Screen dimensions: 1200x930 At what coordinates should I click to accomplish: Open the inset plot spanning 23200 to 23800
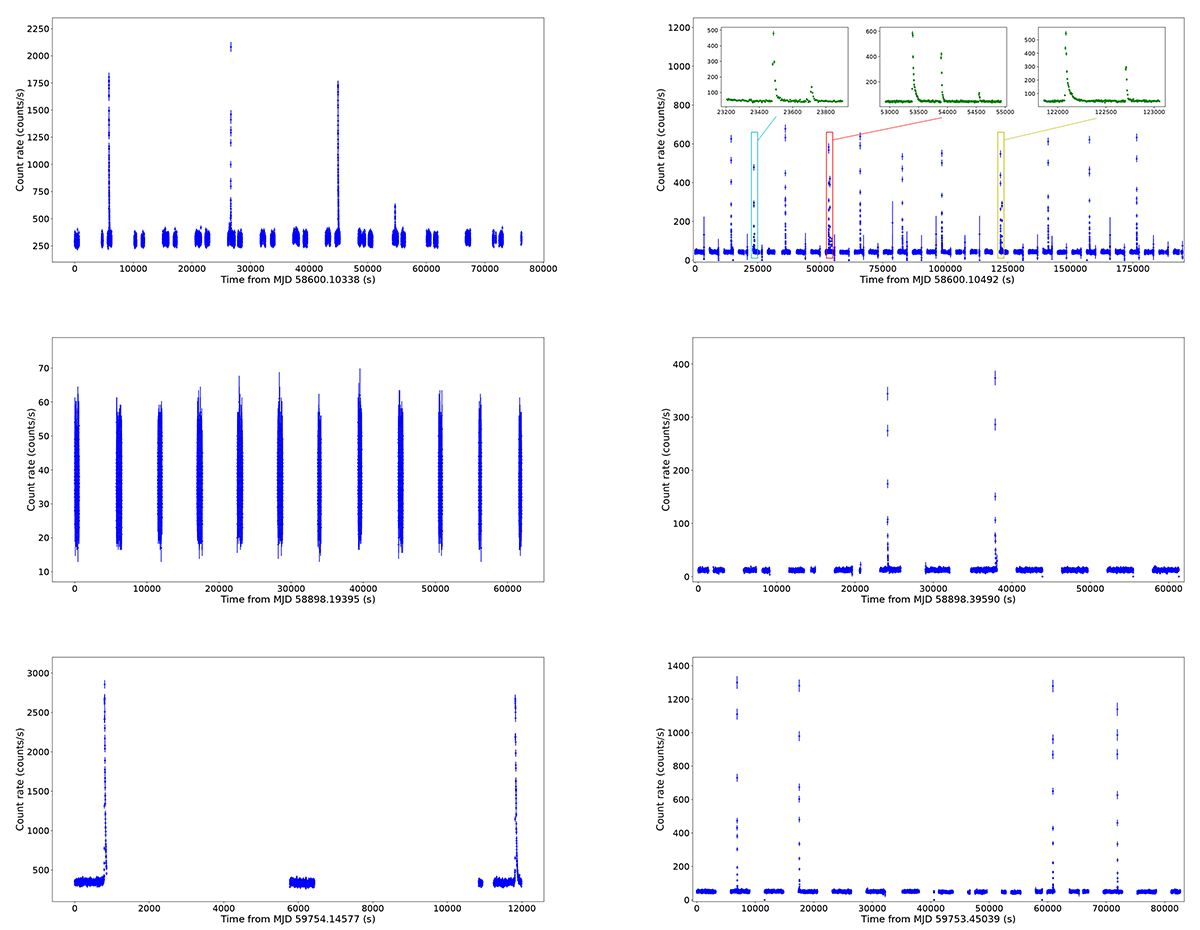(x=784, y=66)
